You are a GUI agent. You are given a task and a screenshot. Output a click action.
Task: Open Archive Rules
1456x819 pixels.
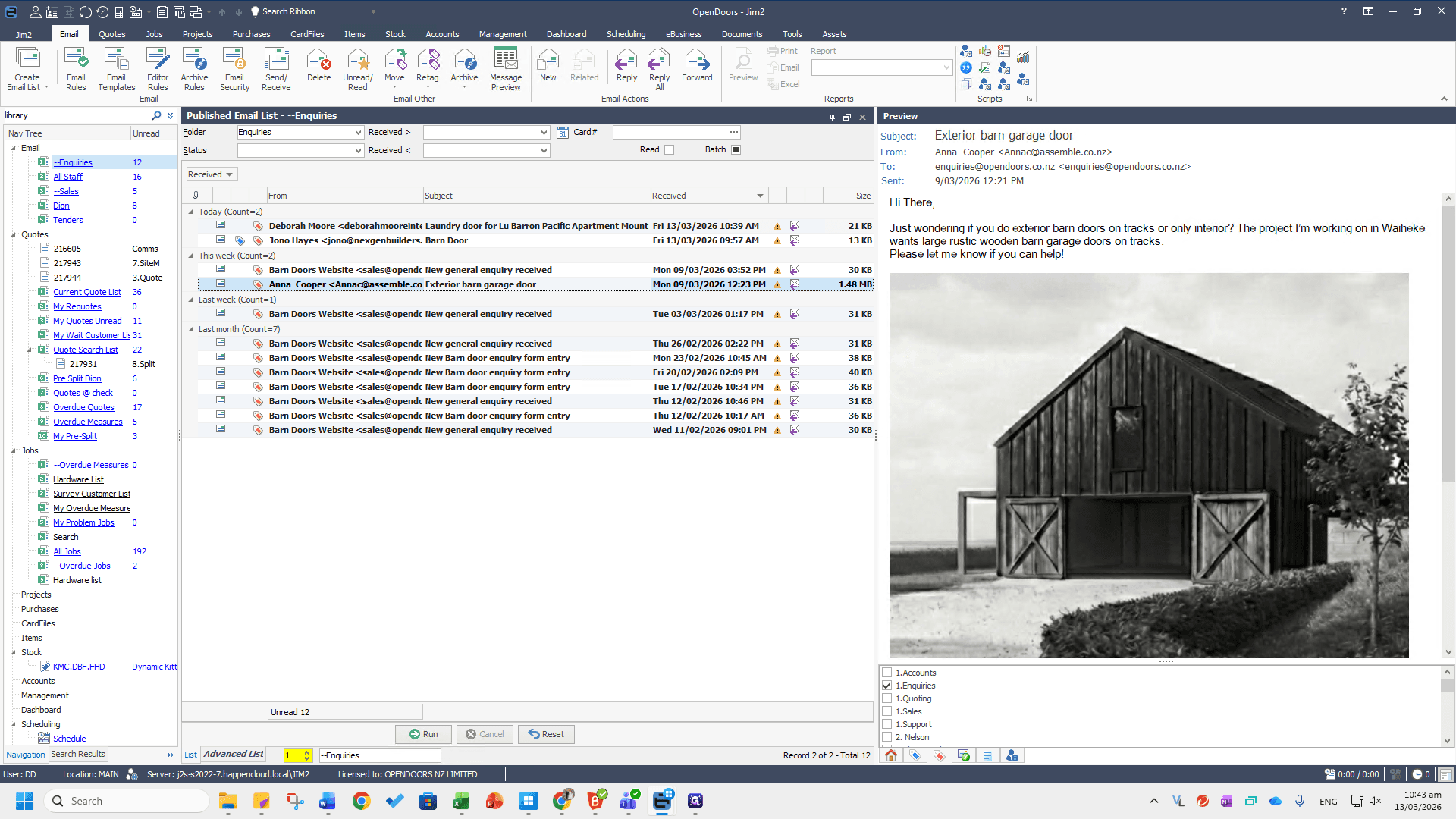(x=194, y=69)
